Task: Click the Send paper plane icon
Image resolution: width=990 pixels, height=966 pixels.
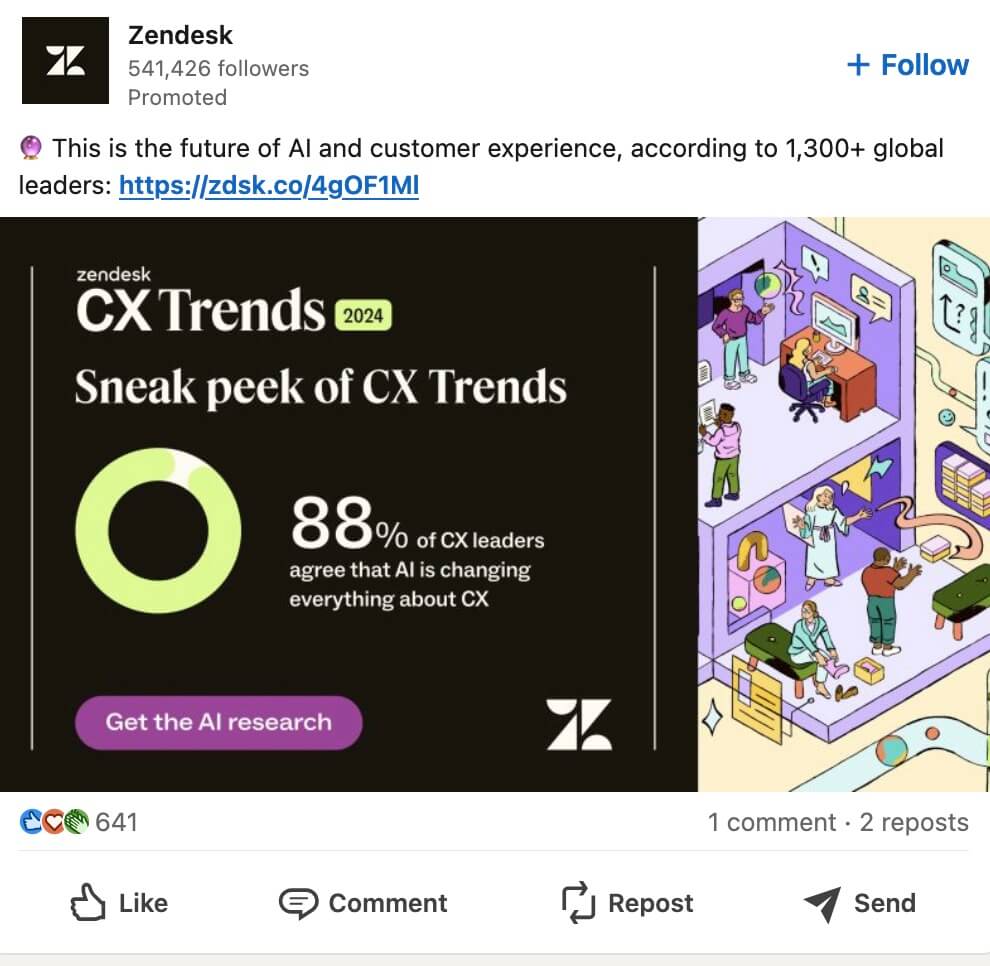Action: point(822,904)
